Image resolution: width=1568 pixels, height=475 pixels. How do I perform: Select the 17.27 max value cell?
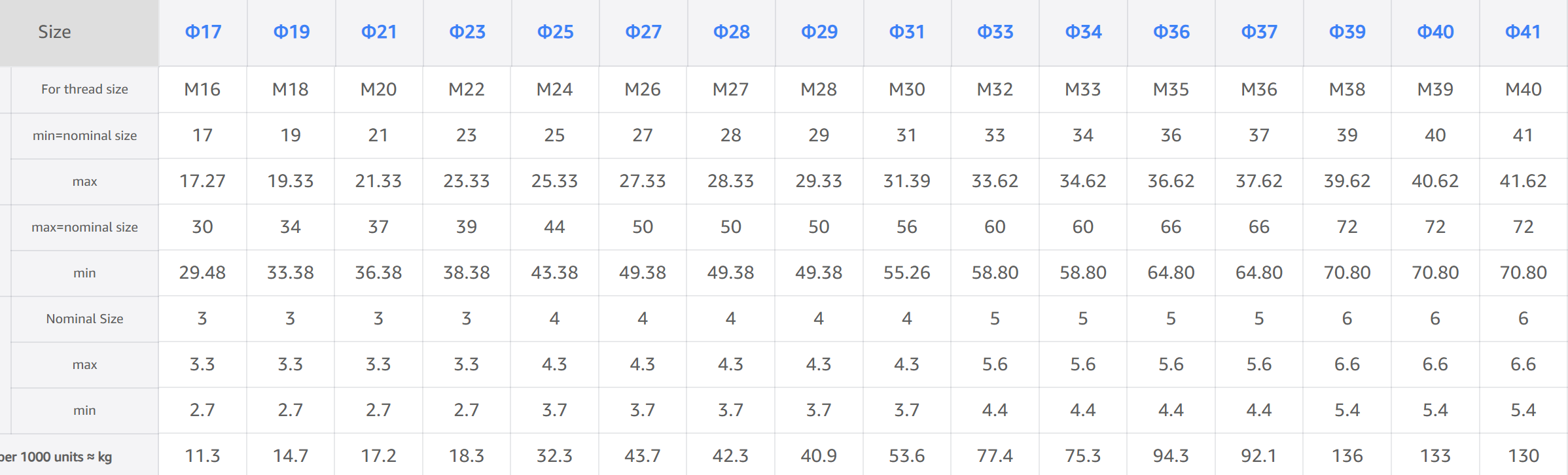202,181
